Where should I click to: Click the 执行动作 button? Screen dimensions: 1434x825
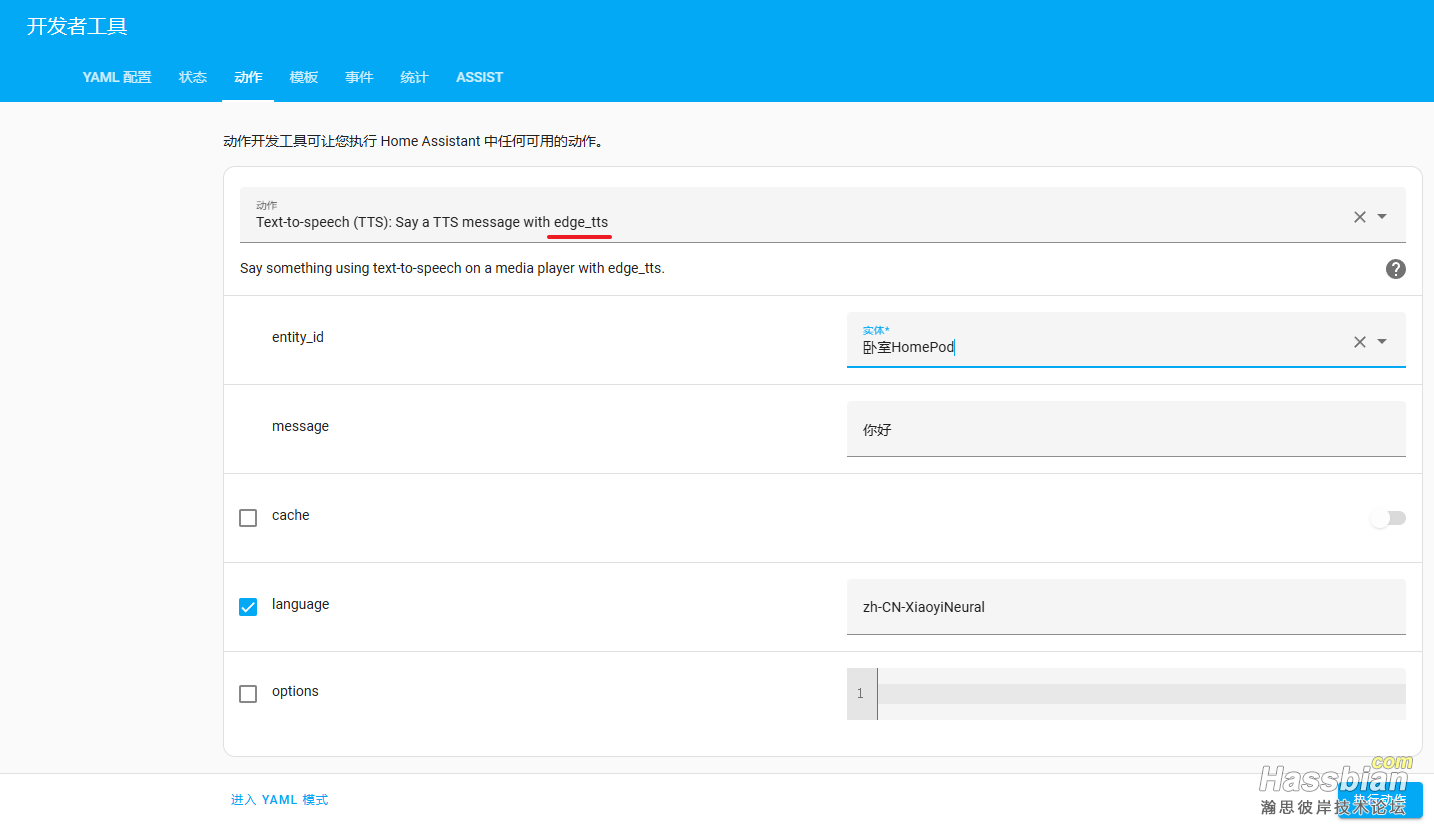pos(1380,800)
